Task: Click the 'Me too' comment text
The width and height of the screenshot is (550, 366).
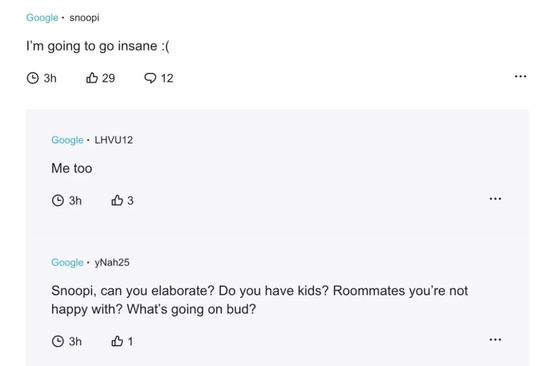Action: click(72, 168)
